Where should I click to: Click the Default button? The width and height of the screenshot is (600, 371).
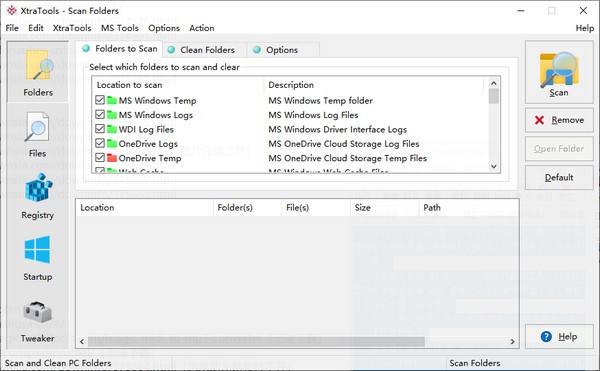click(x=559, y=177)
